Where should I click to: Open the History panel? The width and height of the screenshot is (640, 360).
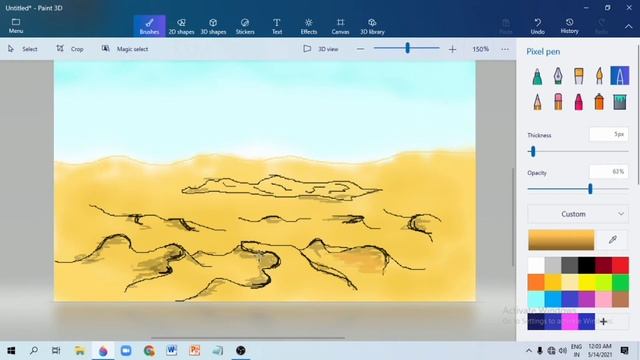[569, 26]
